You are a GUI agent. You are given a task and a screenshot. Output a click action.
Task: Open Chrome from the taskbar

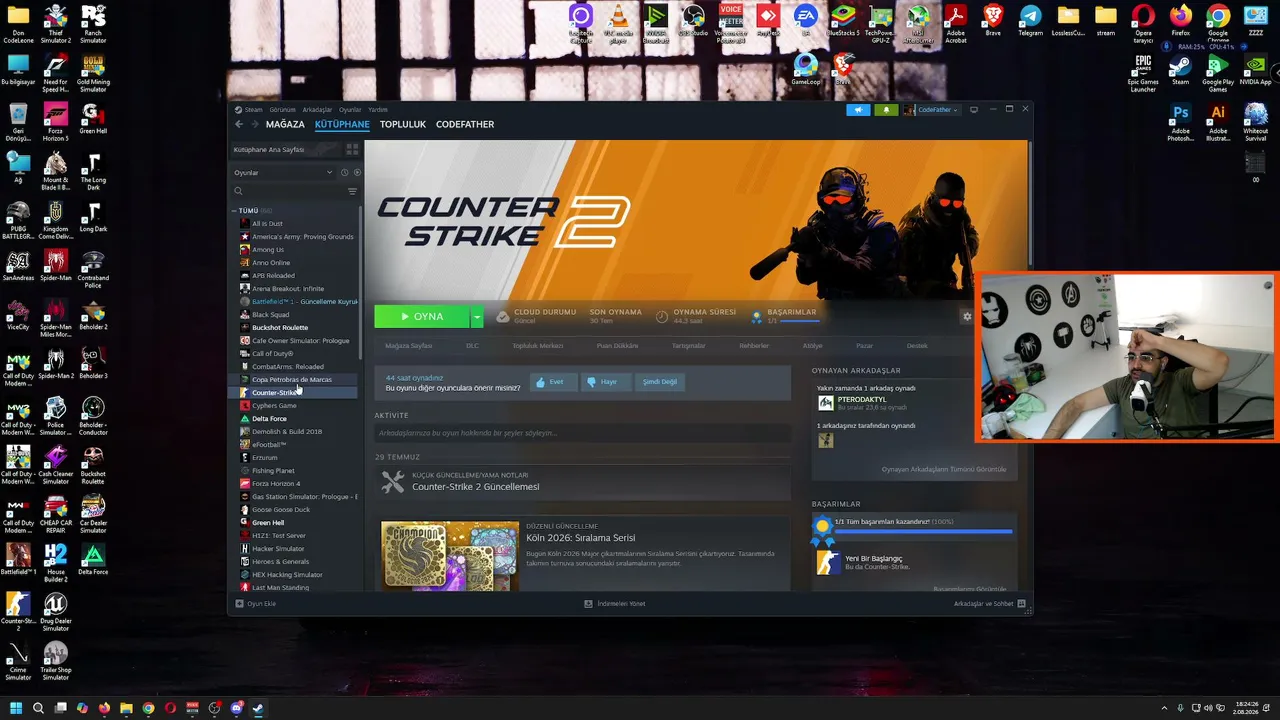[148, 708]
